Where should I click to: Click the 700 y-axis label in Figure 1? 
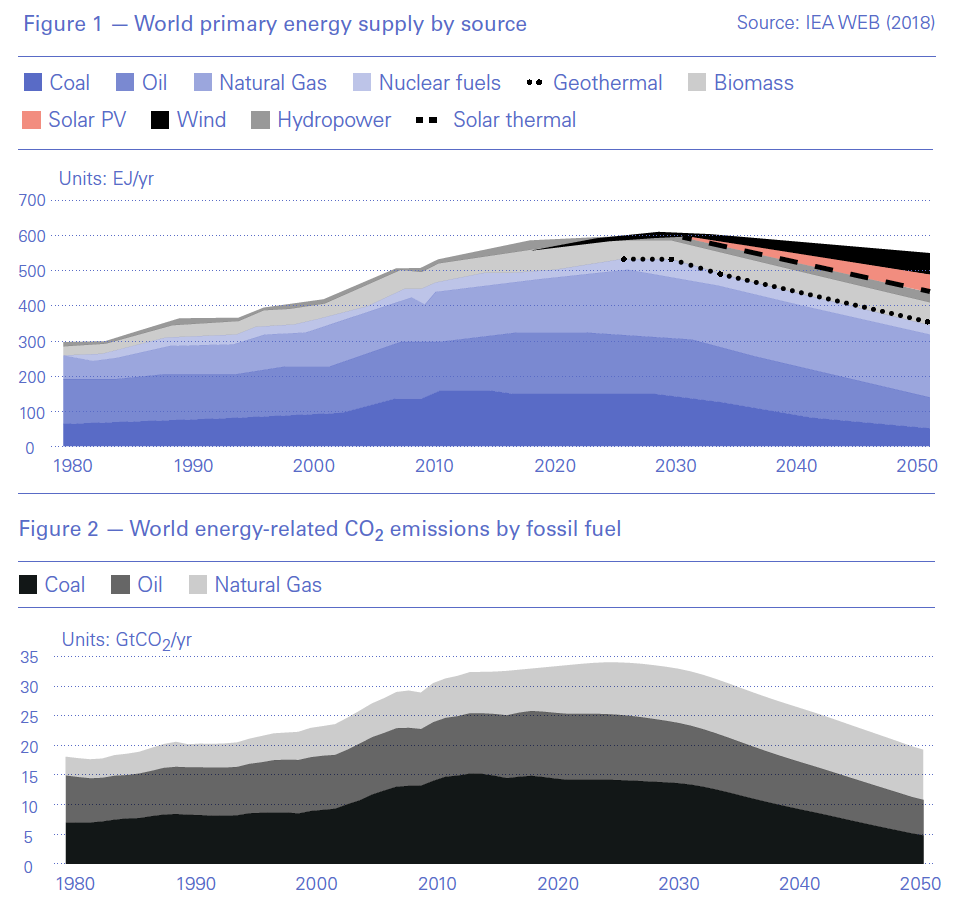click(x=33, y=201)
